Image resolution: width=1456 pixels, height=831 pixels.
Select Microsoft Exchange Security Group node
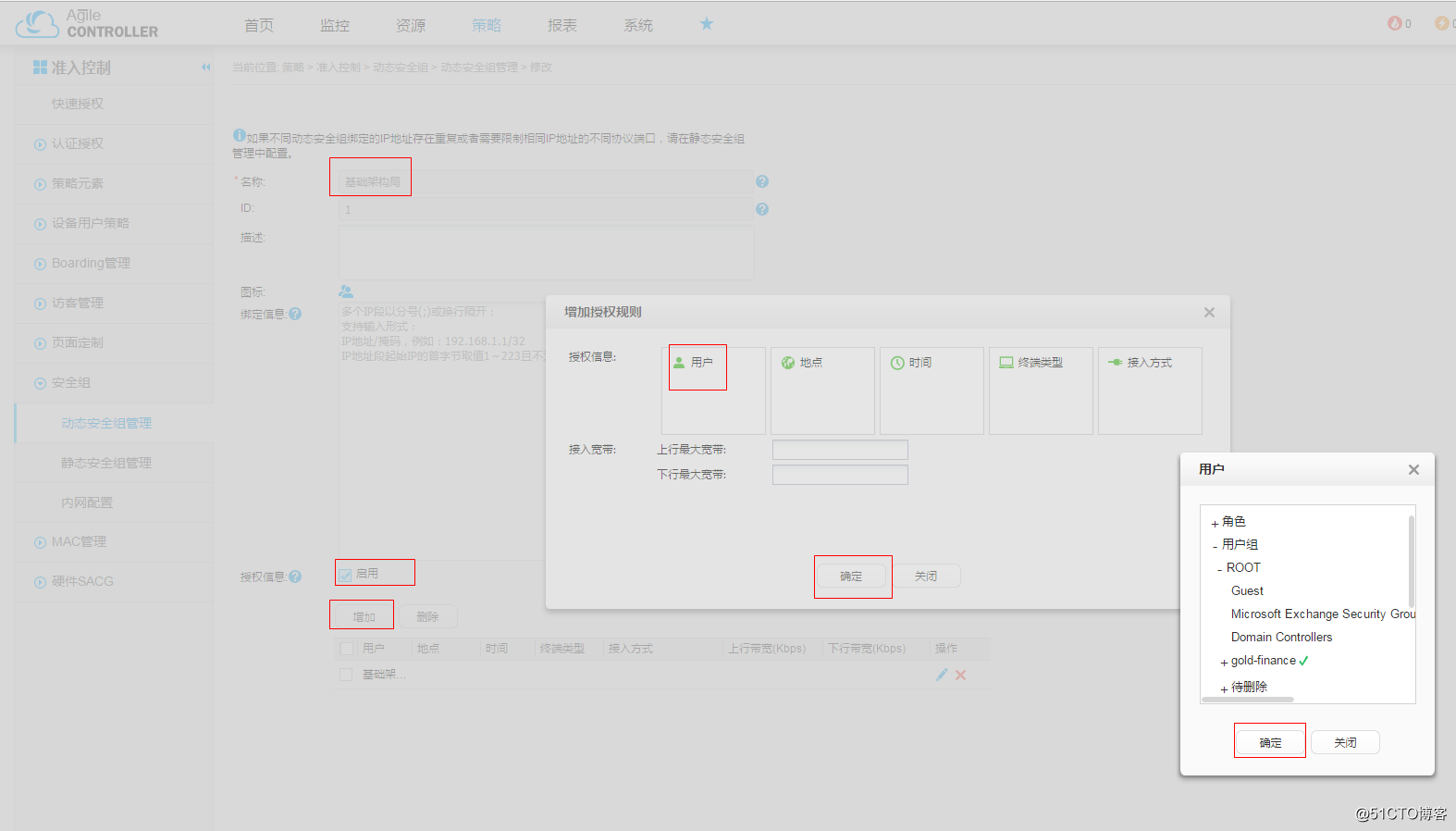coord(1323,614)
